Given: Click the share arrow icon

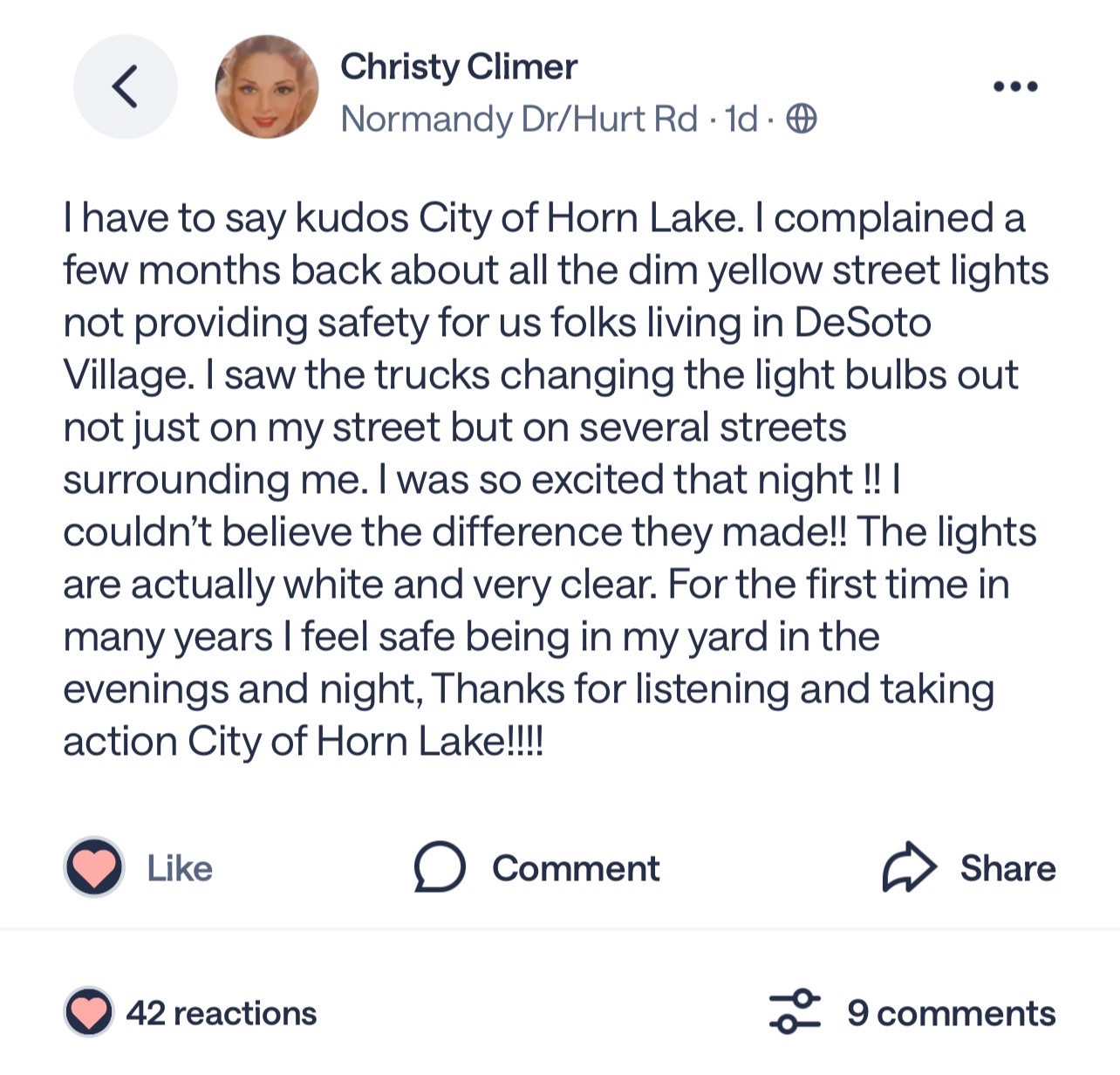Looking at the screenshot, I should coord(908,867).
